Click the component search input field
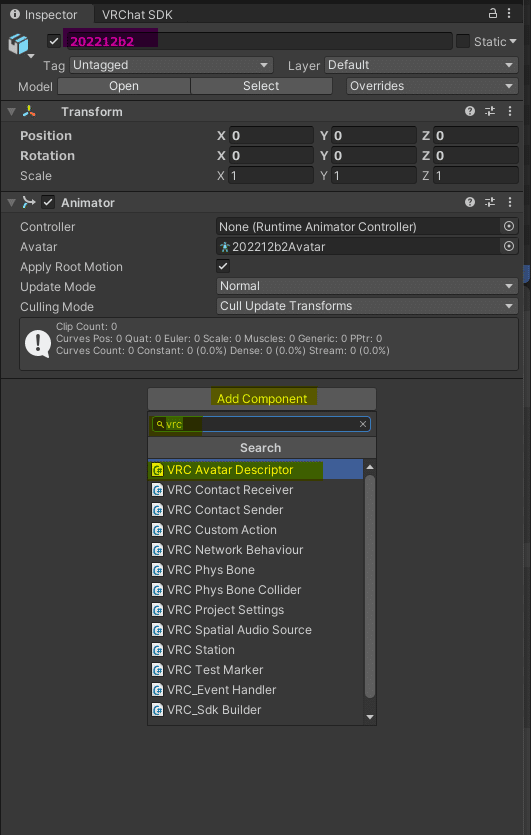 click(x=261, y=424)
